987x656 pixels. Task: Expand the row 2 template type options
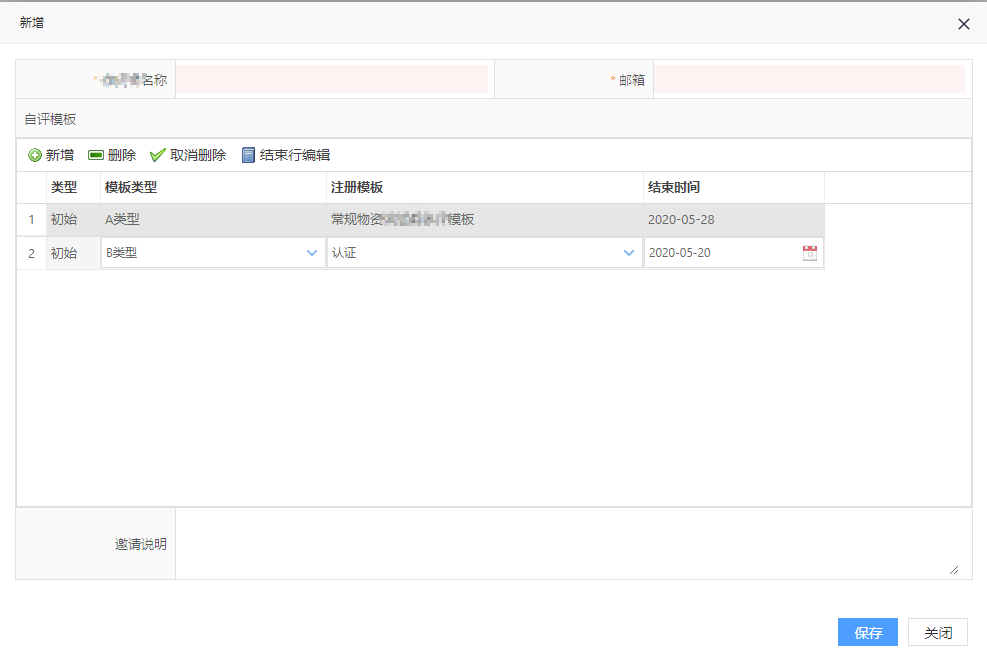pos(310,252)
